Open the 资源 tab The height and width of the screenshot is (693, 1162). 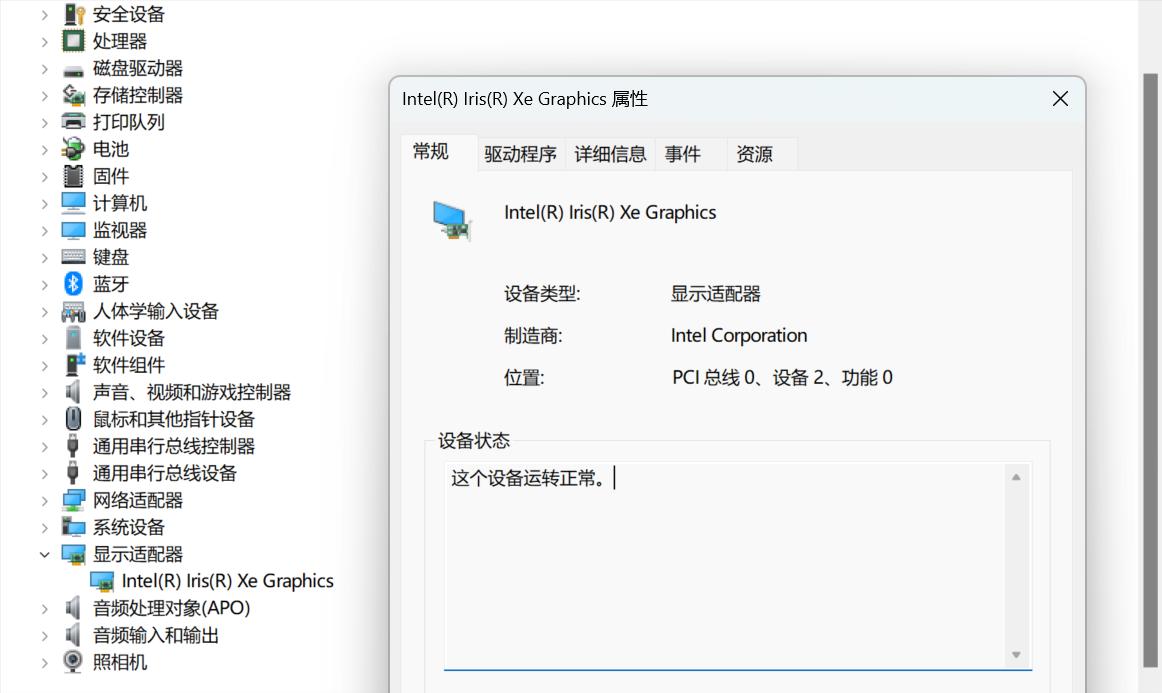click(x=762, y=154)
